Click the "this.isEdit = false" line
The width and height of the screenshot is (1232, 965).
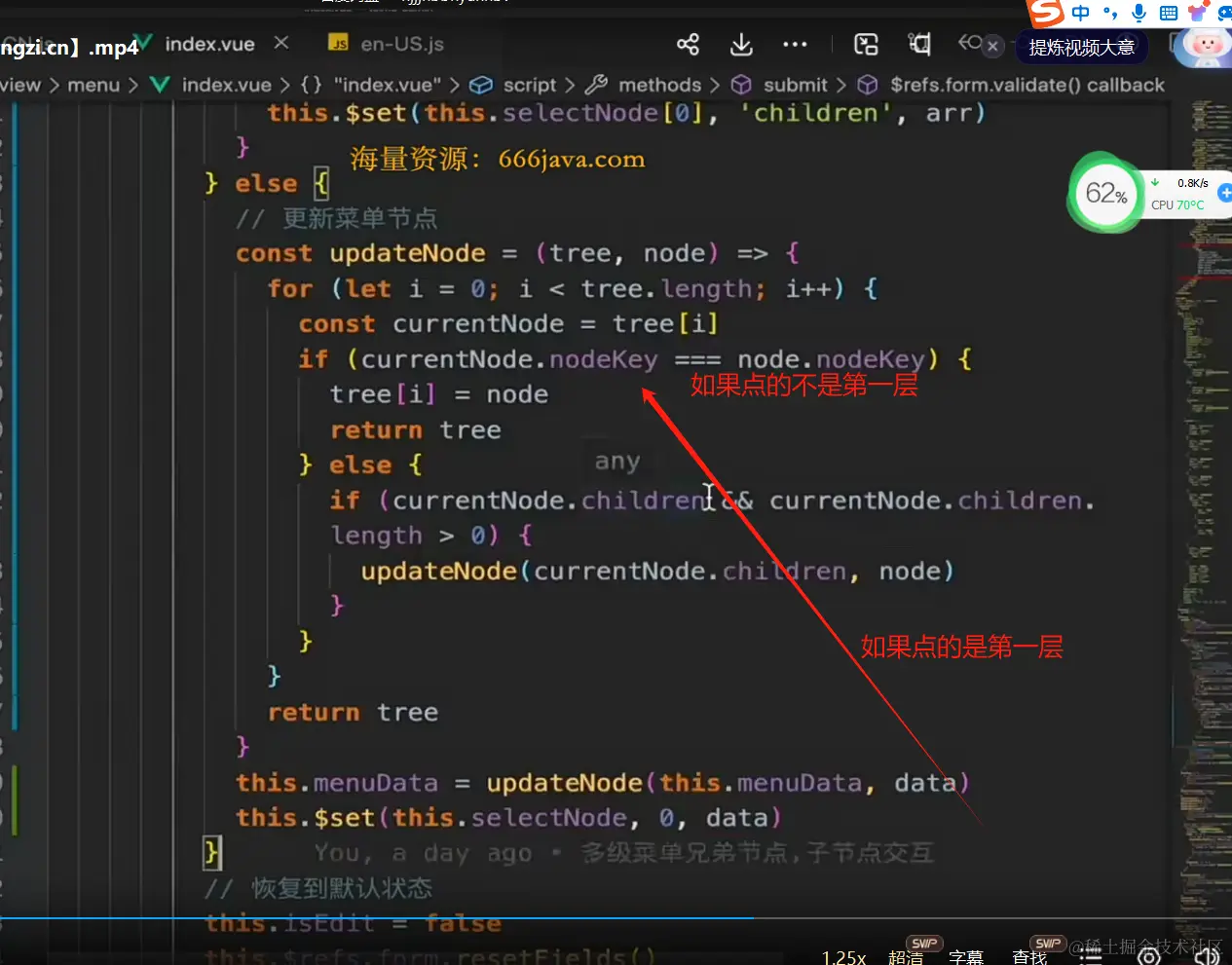353,923
